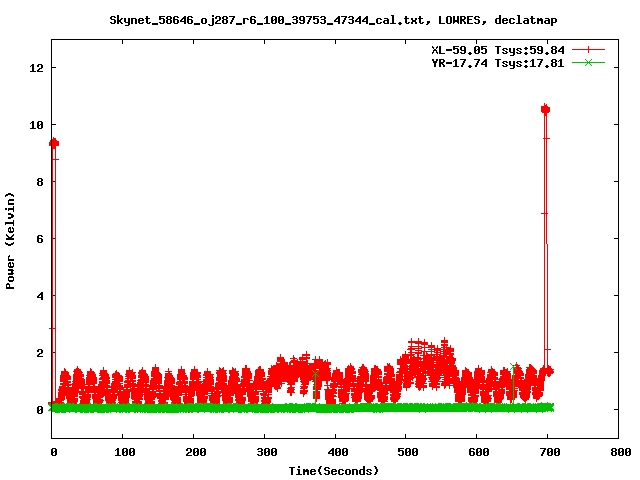
Task: Click y-axis tick label '12'
Action: [36, 68]
